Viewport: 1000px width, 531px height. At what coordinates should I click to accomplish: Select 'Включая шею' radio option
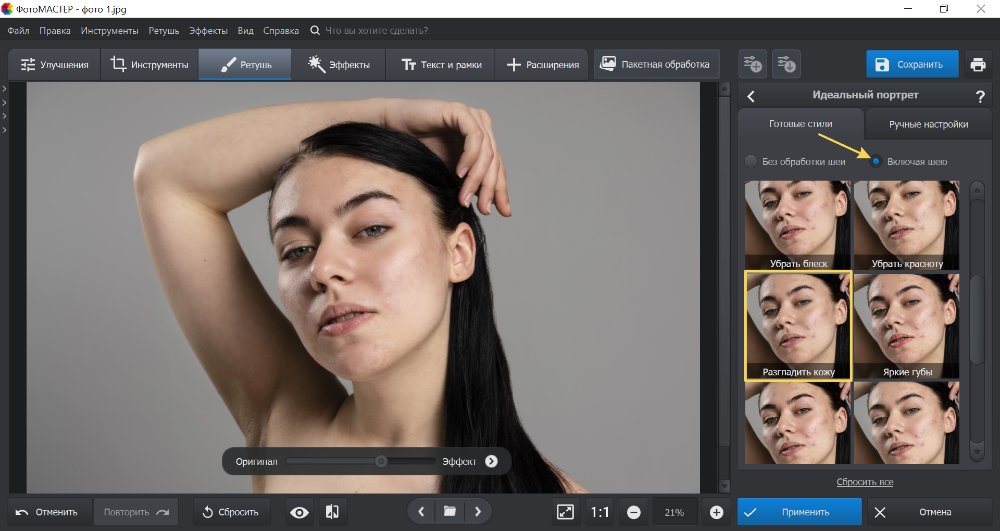point(876,161)
